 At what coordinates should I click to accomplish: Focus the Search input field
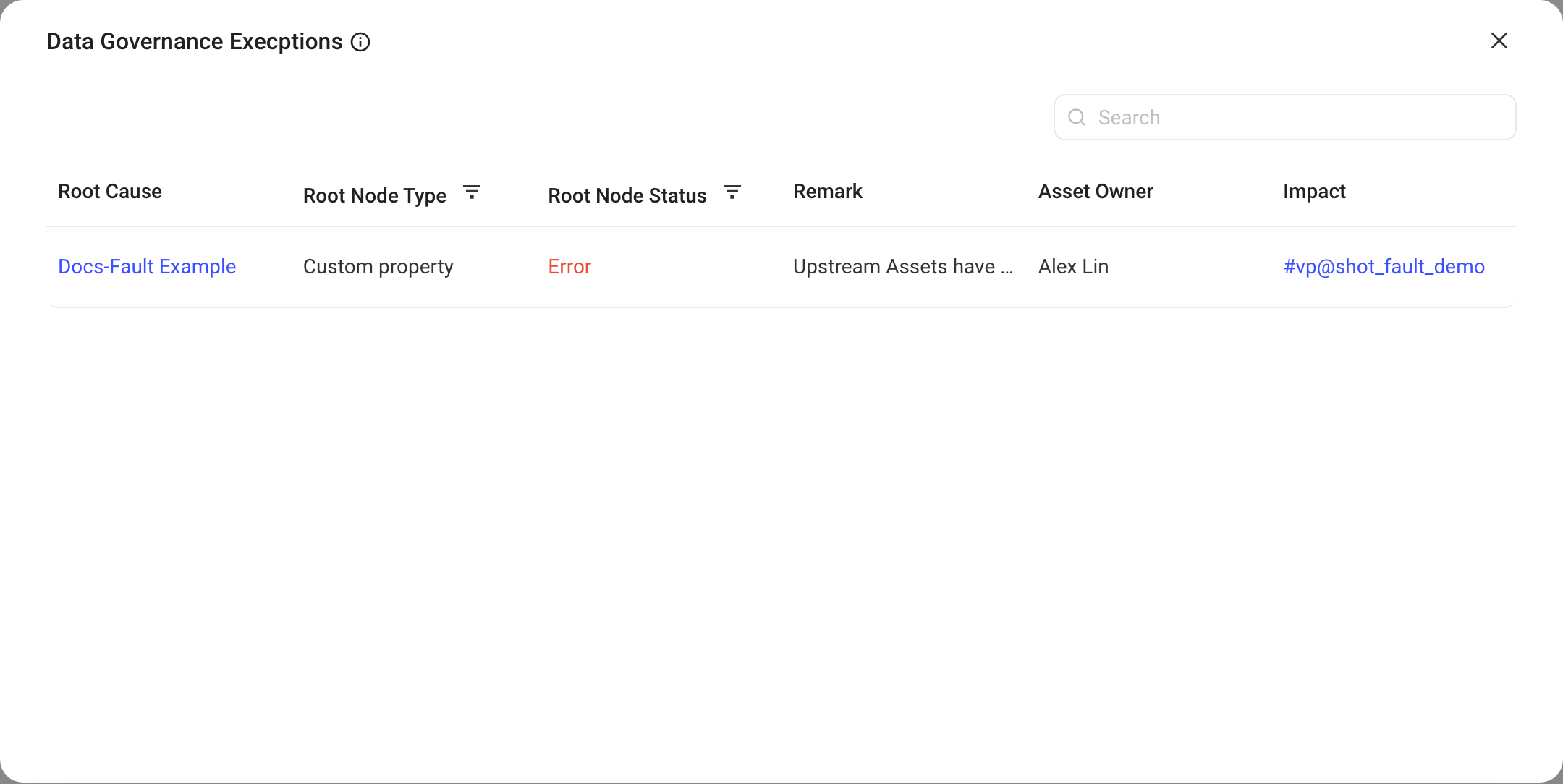1285,117
